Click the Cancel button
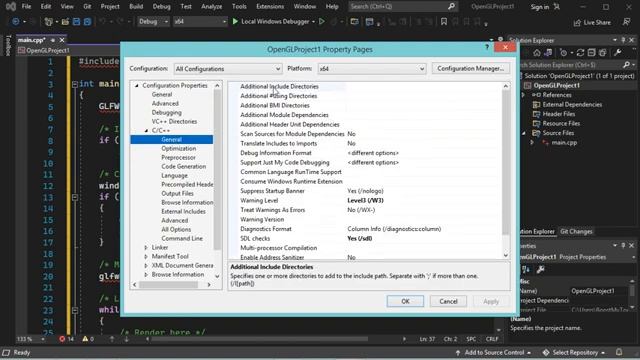This screenshot has height=360, width=640. 448,301
